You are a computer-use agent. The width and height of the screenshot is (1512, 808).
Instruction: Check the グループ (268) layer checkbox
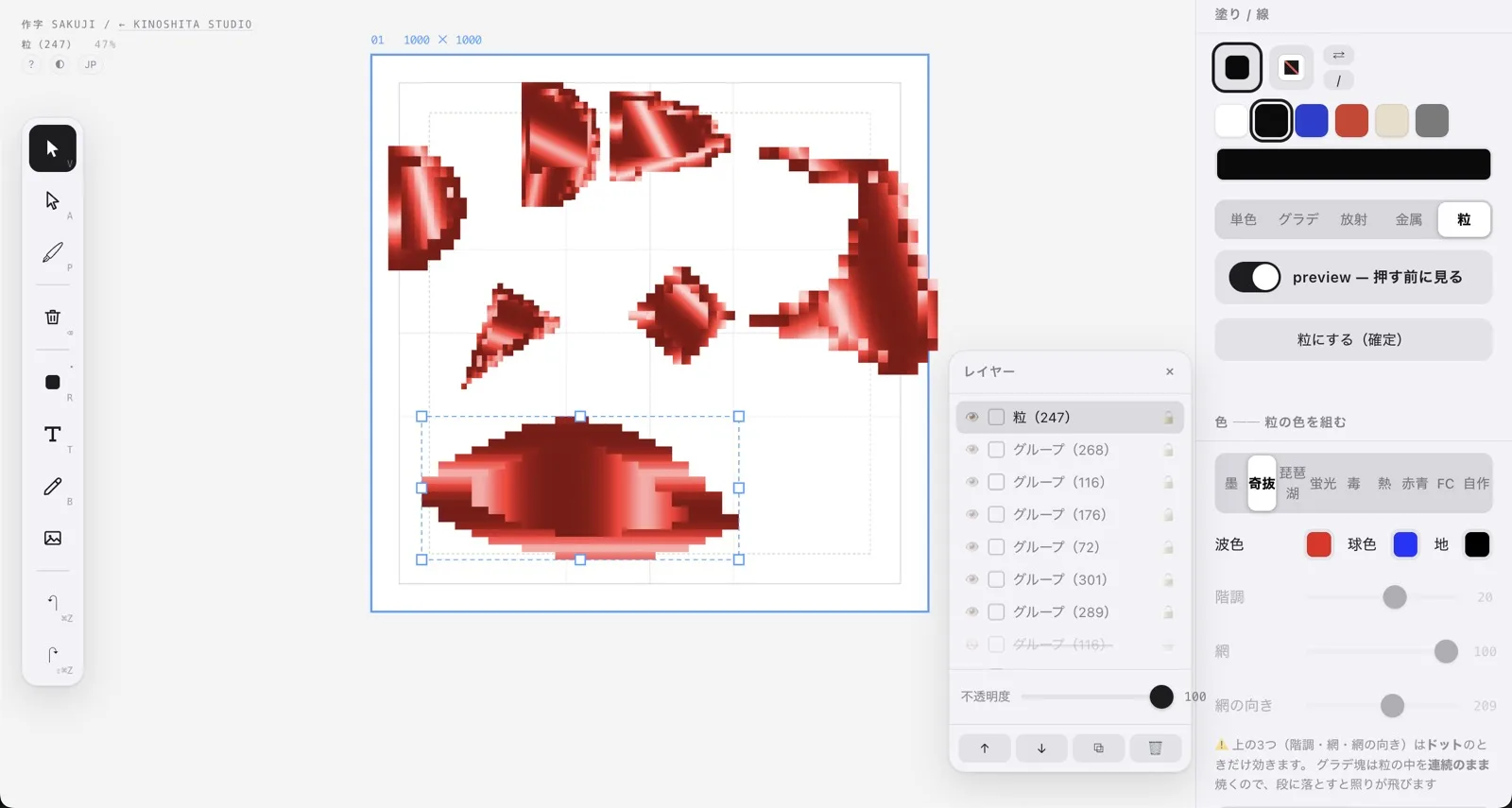[x=996, y=450]
